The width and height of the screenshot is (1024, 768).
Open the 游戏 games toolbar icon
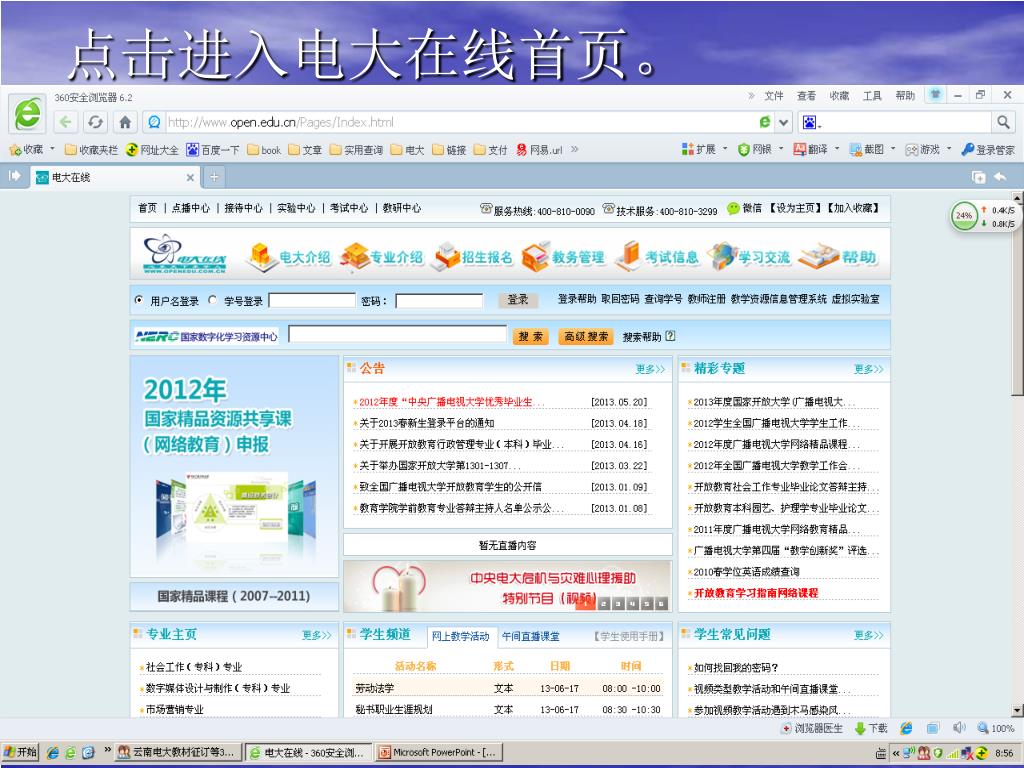pyautogui.click(x=912, y=150)
